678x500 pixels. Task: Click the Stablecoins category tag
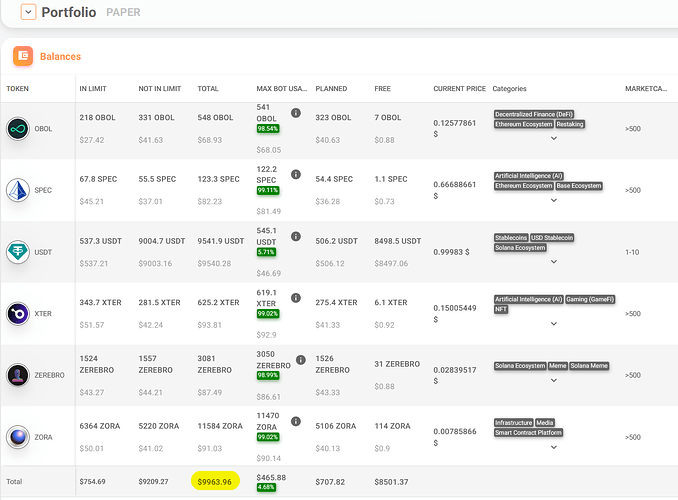pyautogui.click(x=511, y=237)
